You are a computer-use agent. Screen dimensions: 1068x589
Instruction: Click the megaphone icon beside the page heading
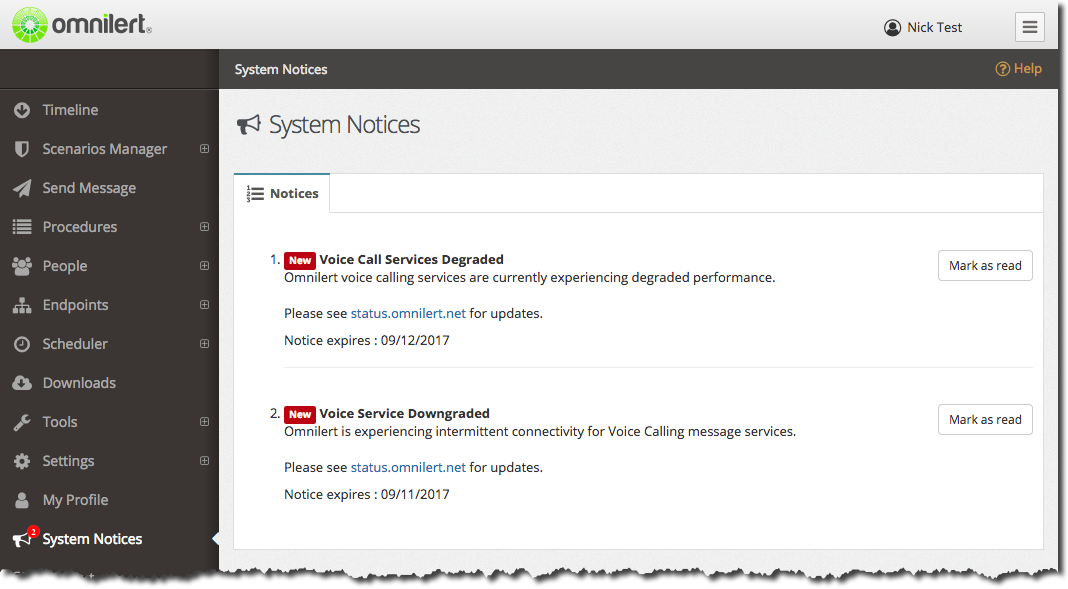pos(249,125)
